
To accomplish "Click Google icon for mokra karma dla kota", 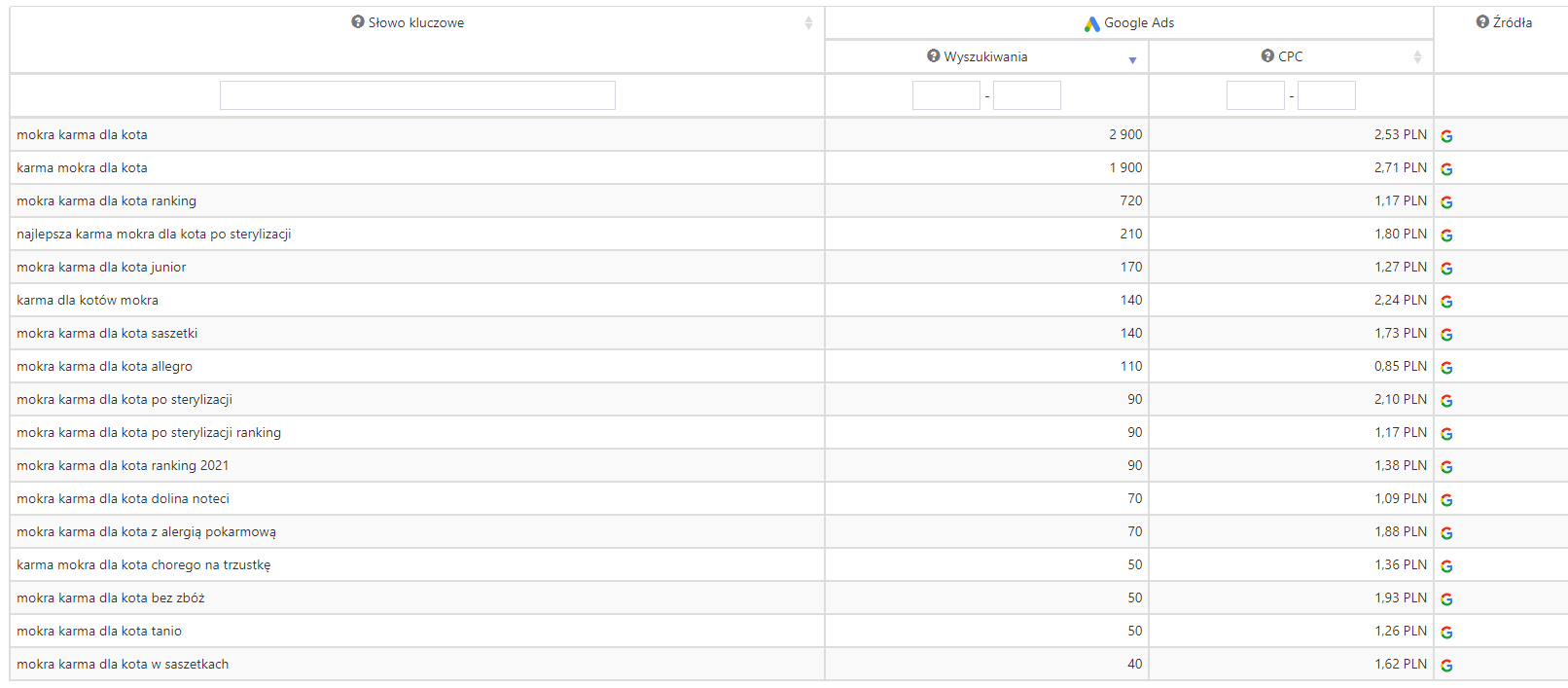I will click(x=1446, y=136).
